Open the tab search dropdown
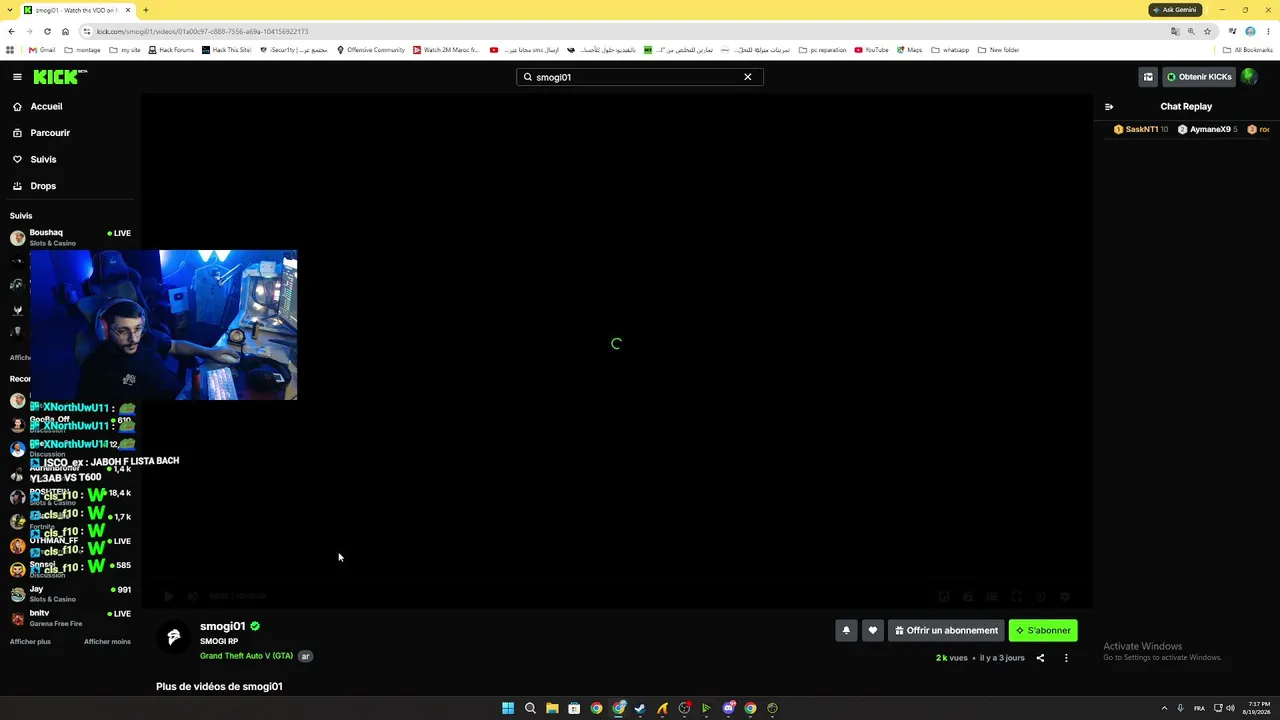Image resolution: width=1280 pixels, height=720 pixels. (x=11, y=10)
